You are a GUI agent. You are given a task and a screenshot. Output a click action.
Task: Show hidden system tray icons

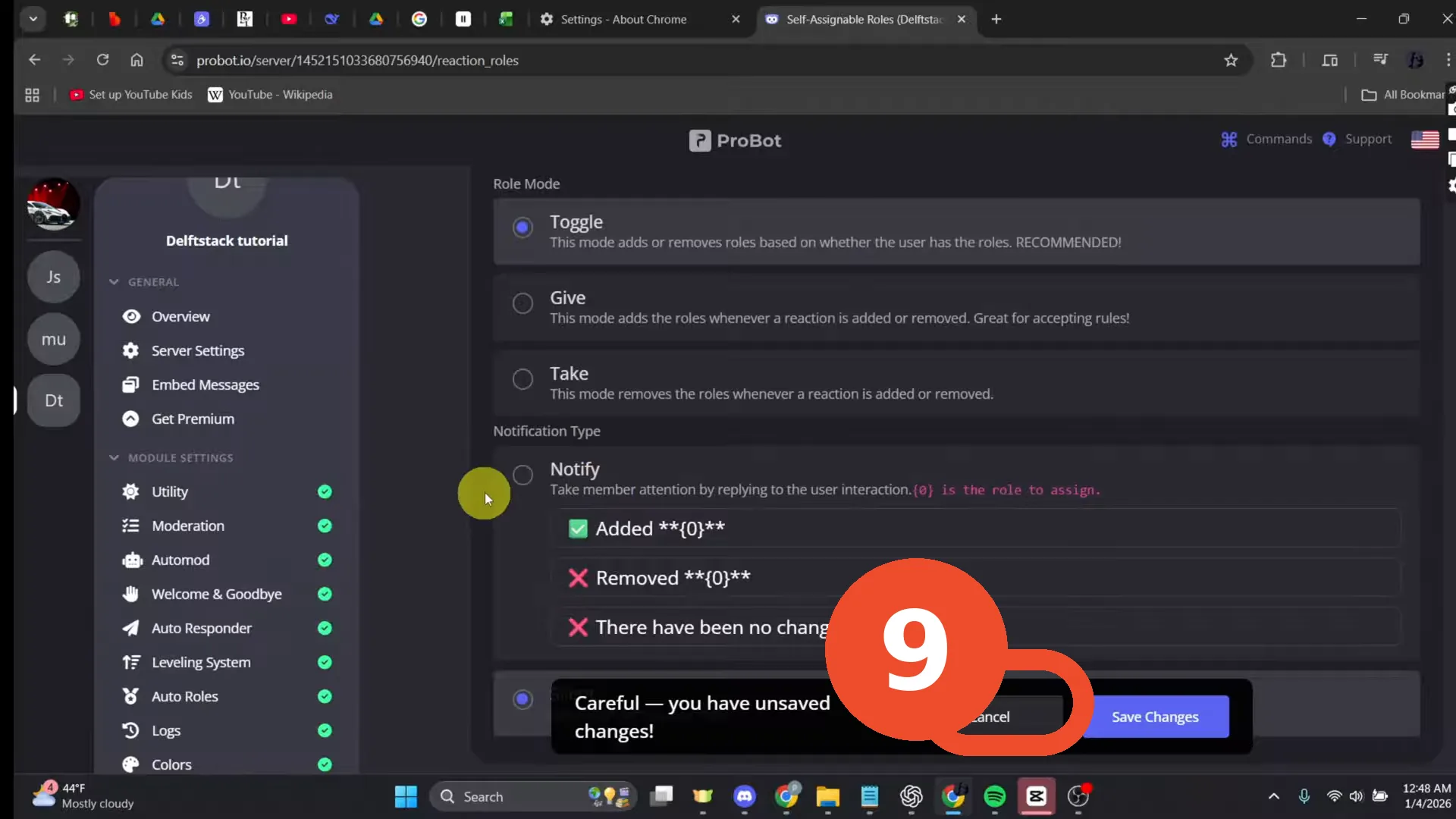coord(1274,796)
